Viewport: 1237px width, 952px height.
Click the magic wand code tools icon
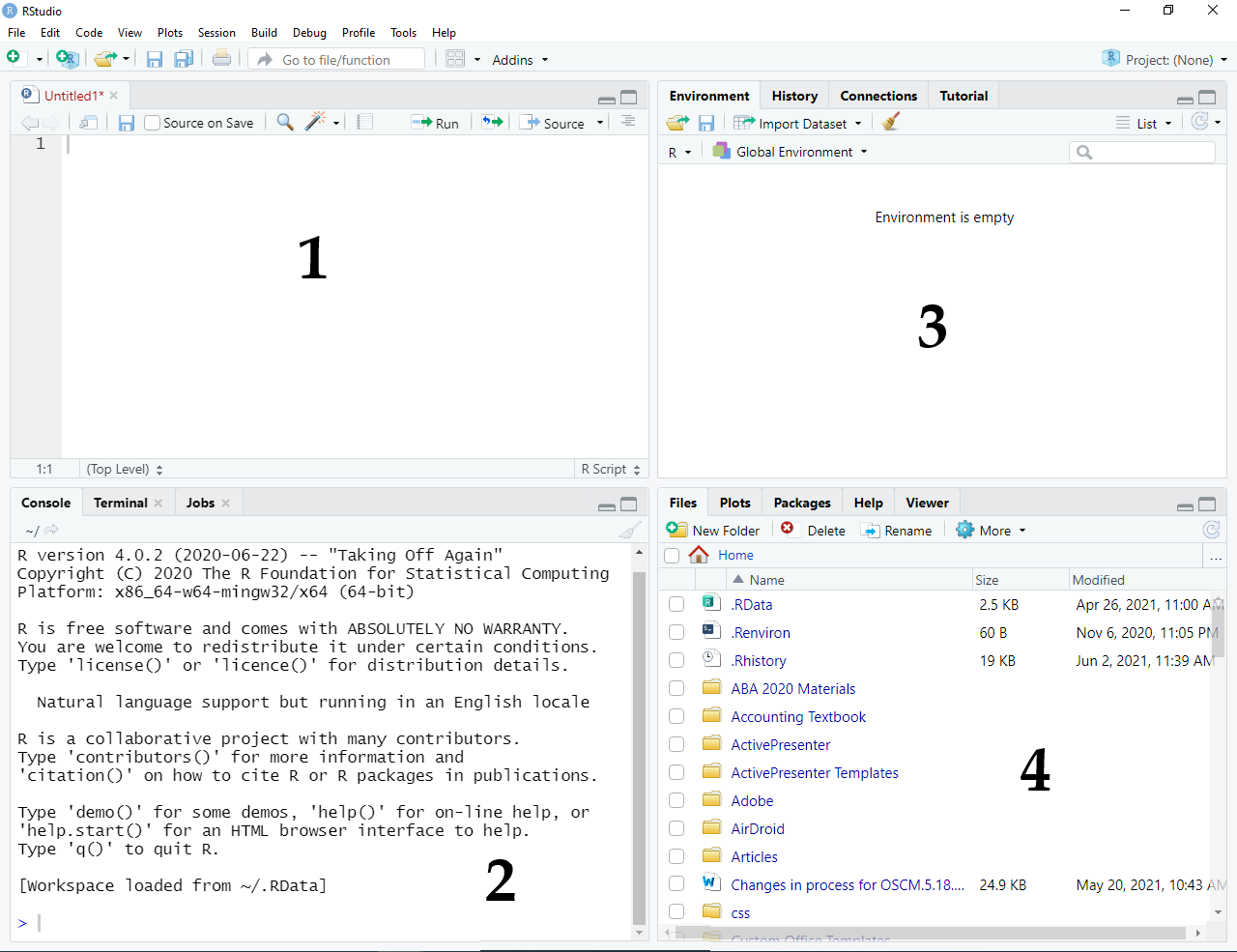pos(315,122)
